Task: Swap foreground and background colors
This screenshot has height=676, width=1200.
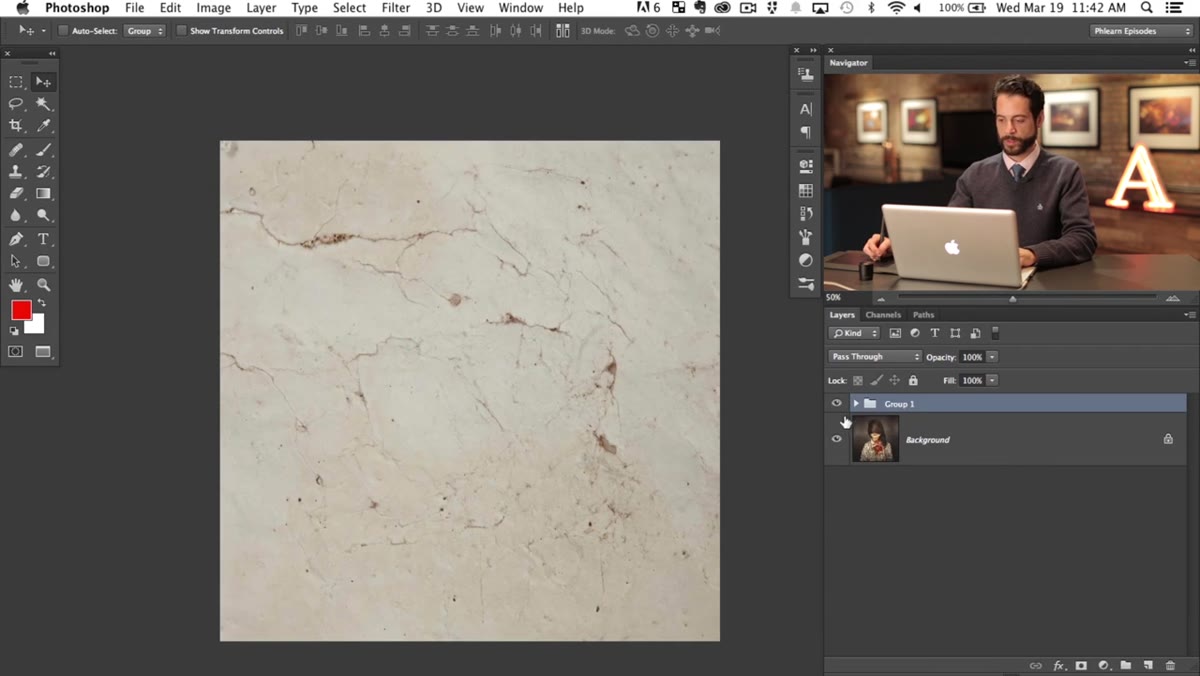Action: (41, 304)
